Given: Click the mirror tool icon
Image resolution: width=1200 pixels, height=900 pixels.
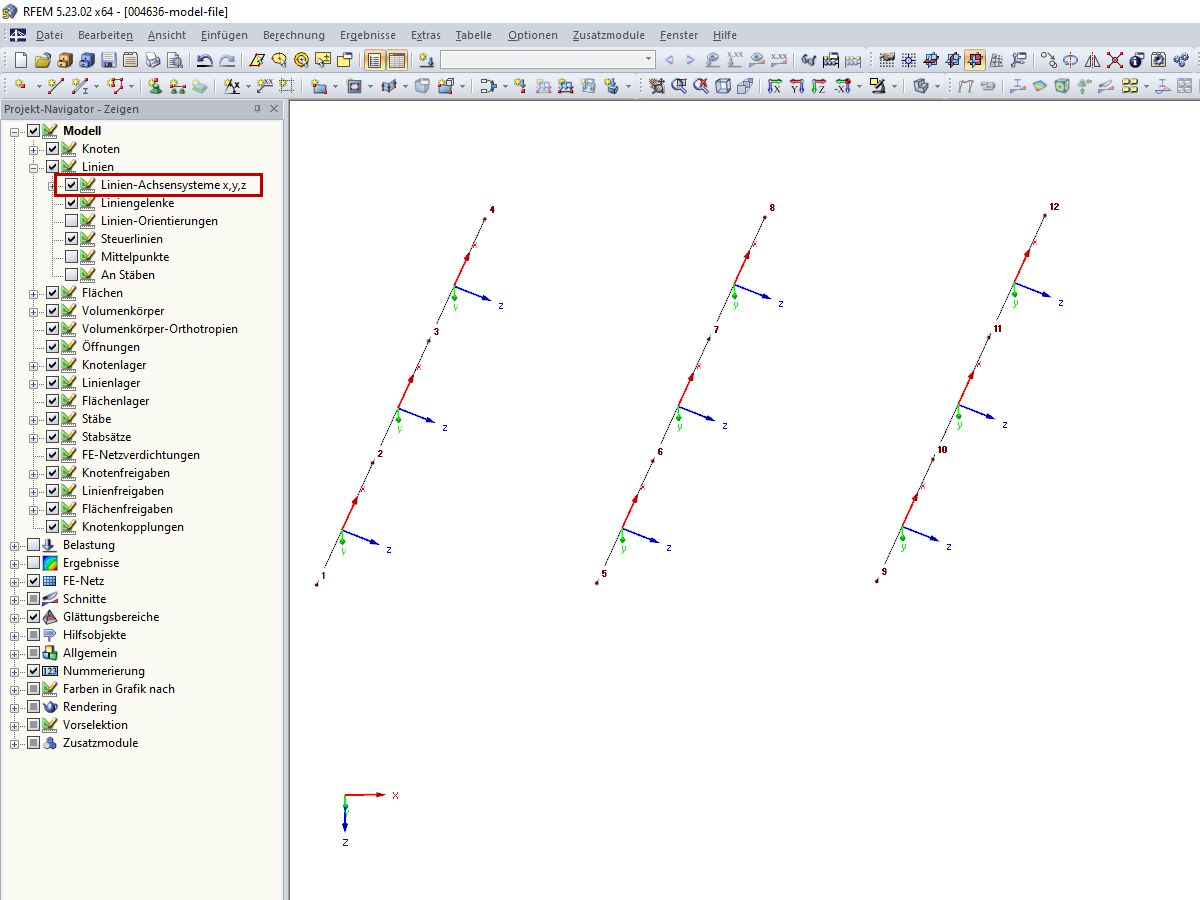Looking at the screenshot, I should [1092, 60].
